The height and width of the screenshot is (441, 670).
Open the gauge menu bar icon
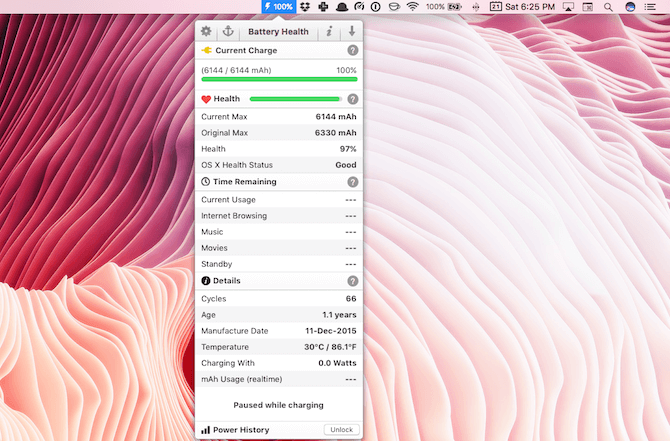click(x=359, y=7)
